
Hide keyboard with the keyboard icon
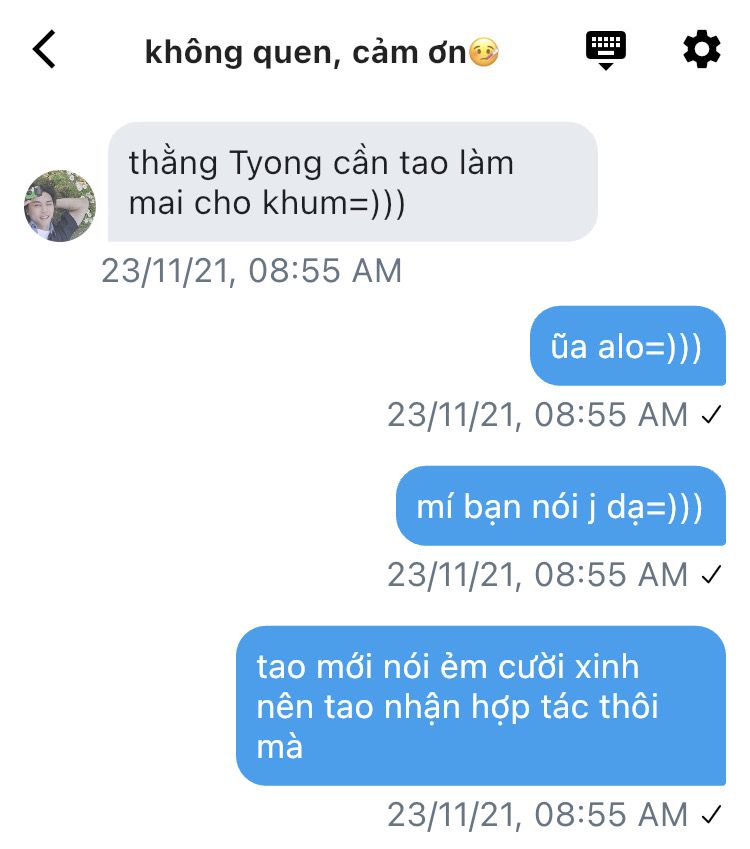tap(605, 50)
